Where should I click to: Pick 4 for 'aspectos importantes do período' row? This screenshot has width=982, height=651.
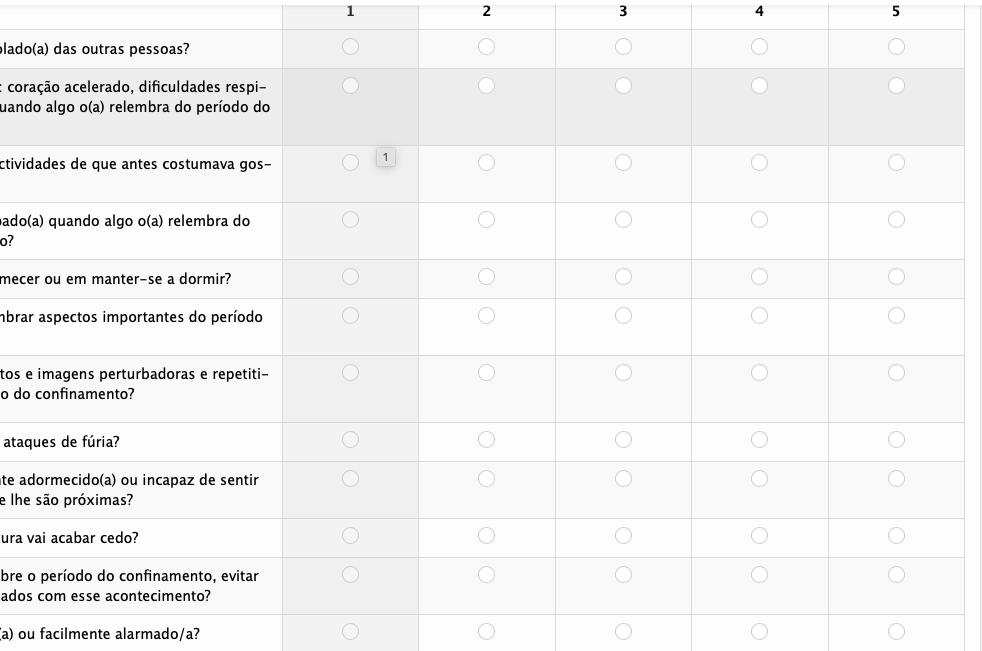(x=759, y=315)
